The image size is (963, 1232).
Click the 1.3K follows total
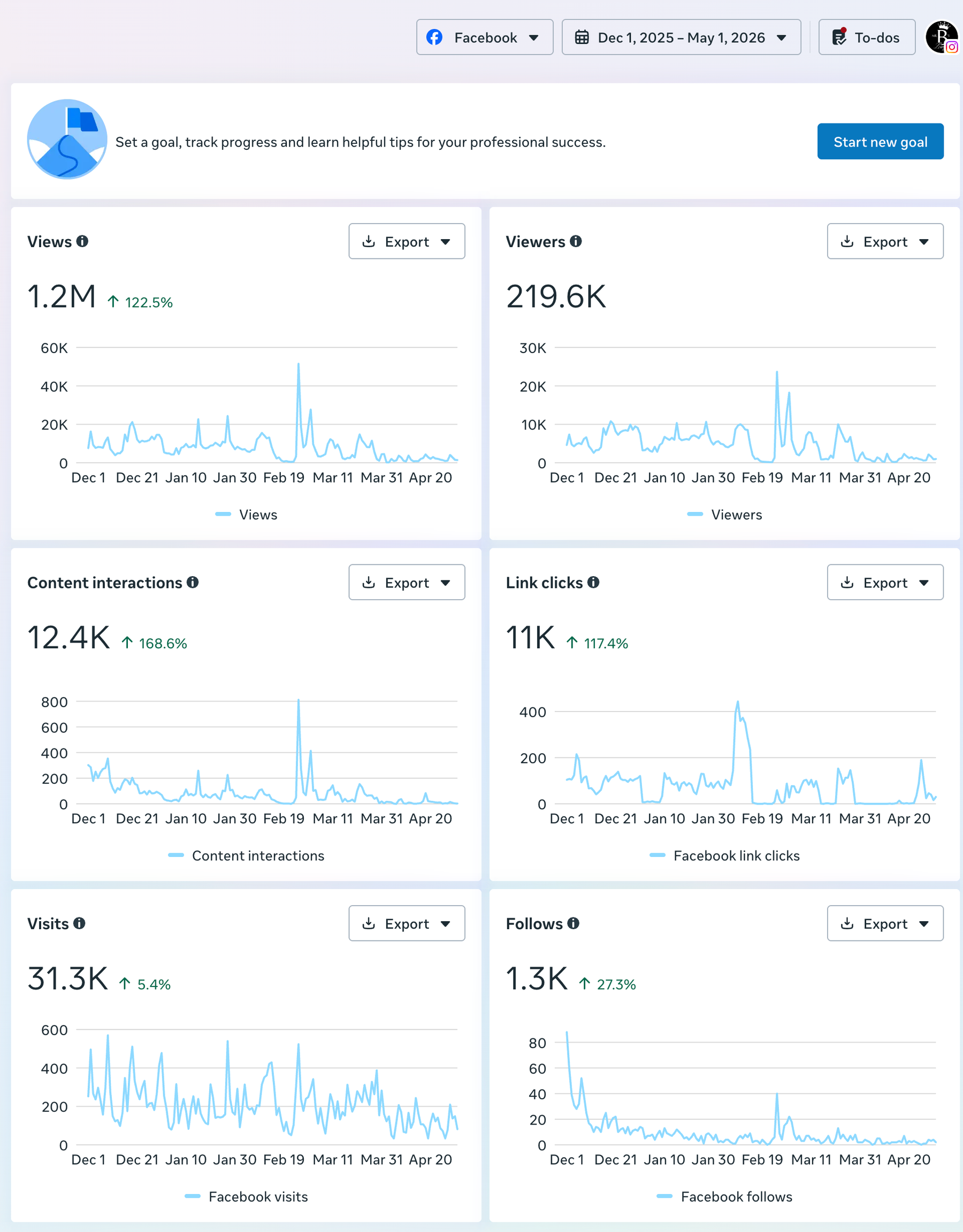click(537, 979)
